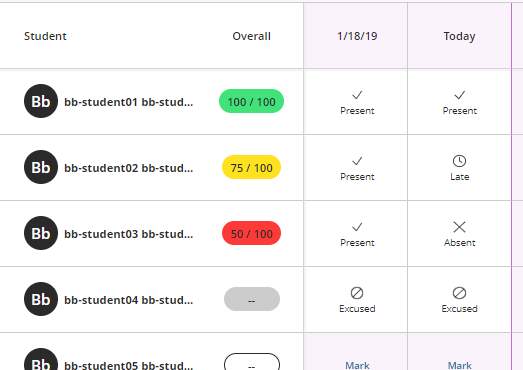Viewport: 523px width, 370px height.
Task: Click the bb-student01 avatar icon
Action: (x=41, y=101)
